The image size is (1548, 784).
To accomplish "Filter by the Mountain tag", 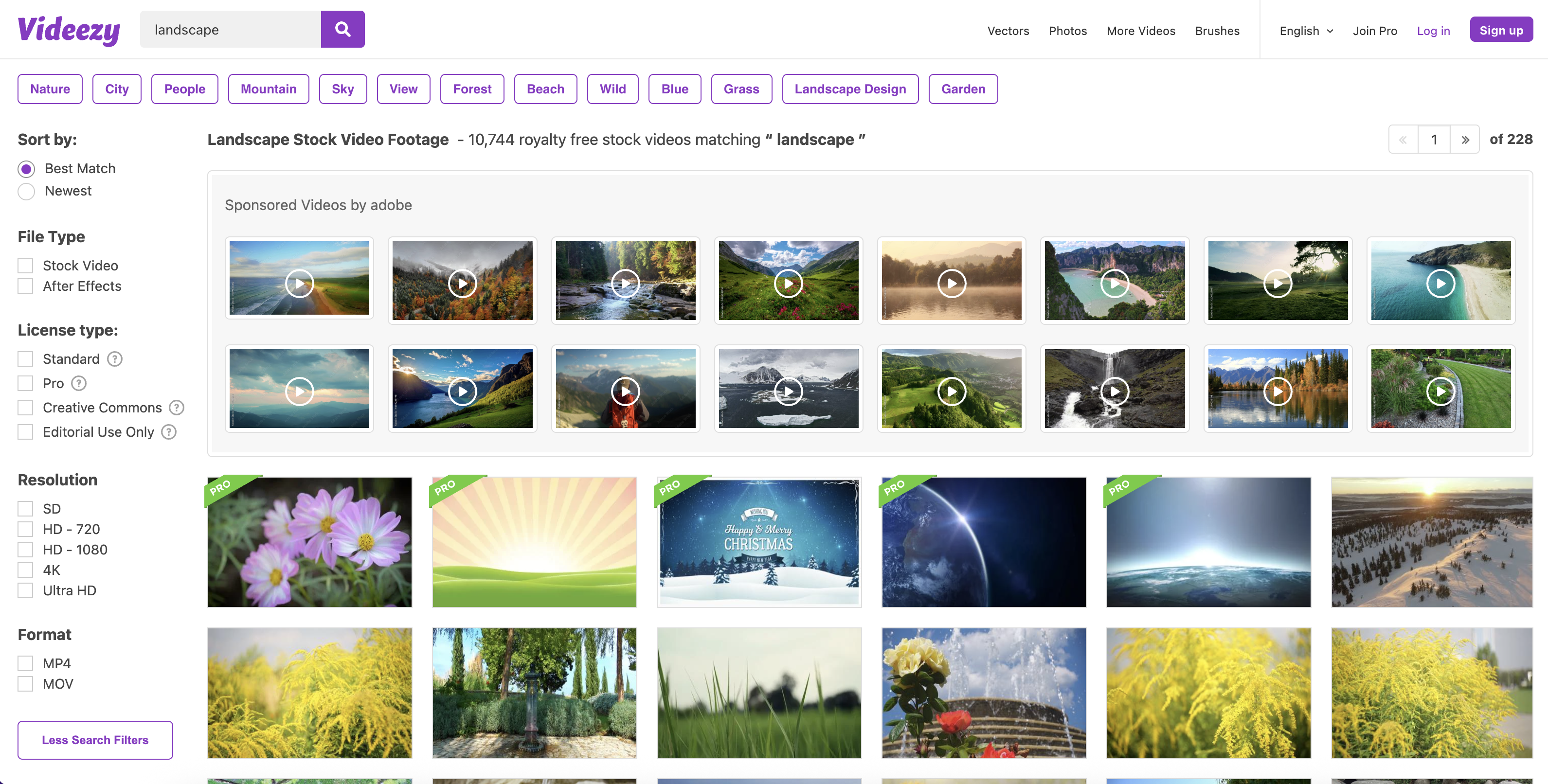I will (x=269, y=89).
